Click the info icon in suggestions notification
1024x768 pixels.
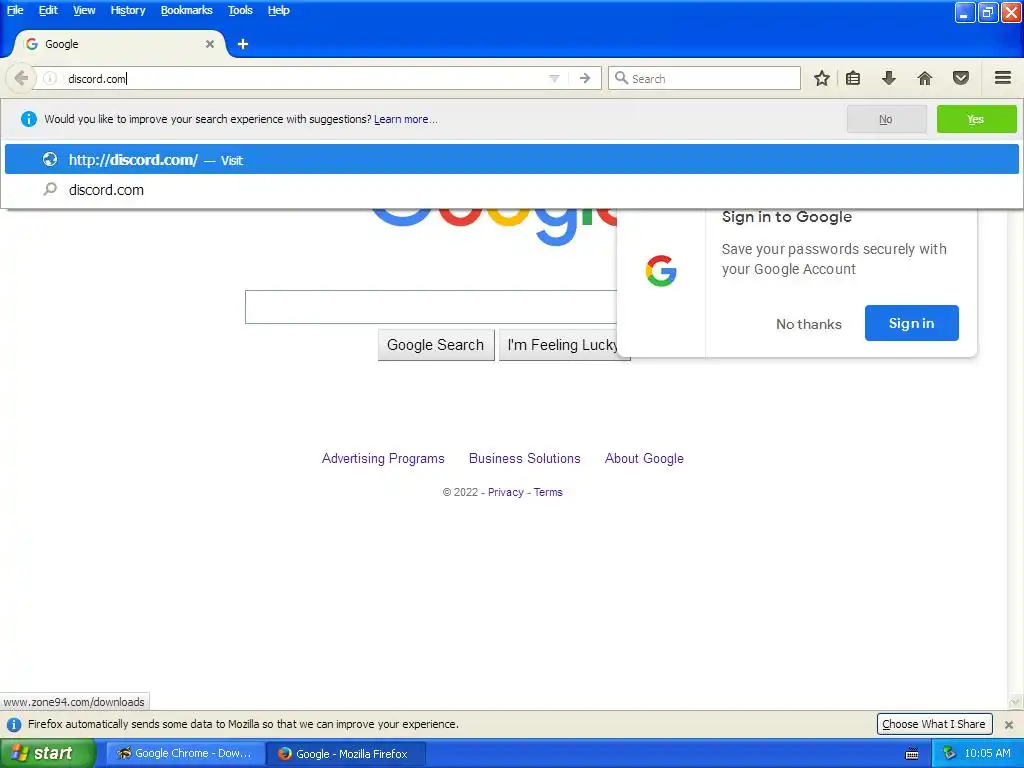28,119
